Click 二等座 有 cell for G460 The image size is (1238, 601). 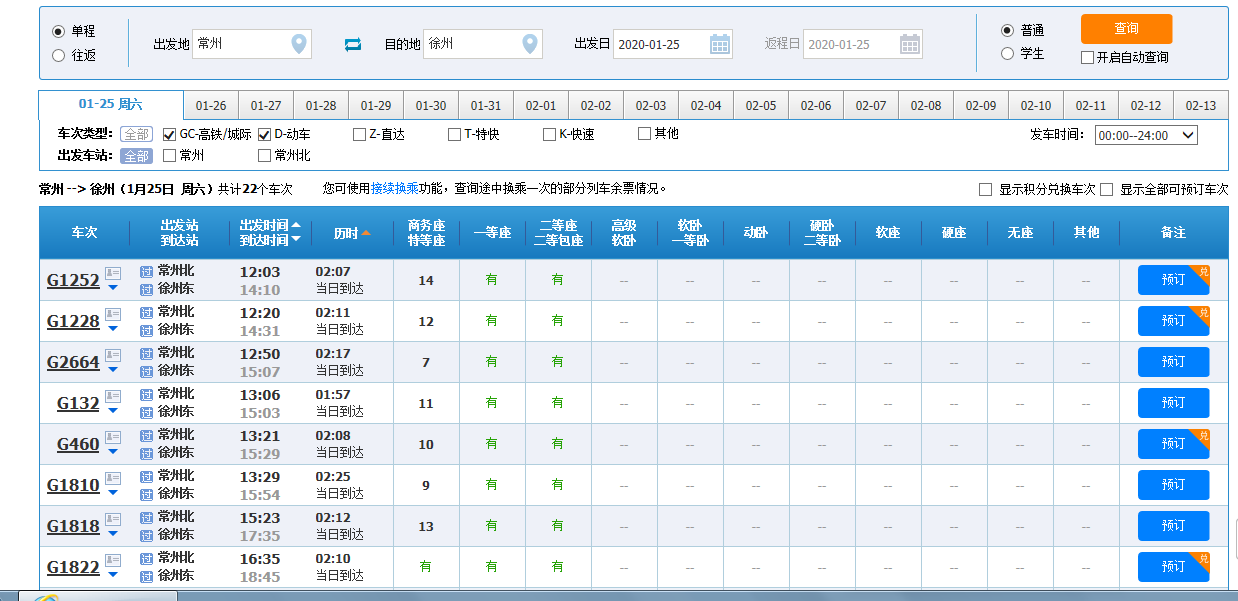click(558, 444)
